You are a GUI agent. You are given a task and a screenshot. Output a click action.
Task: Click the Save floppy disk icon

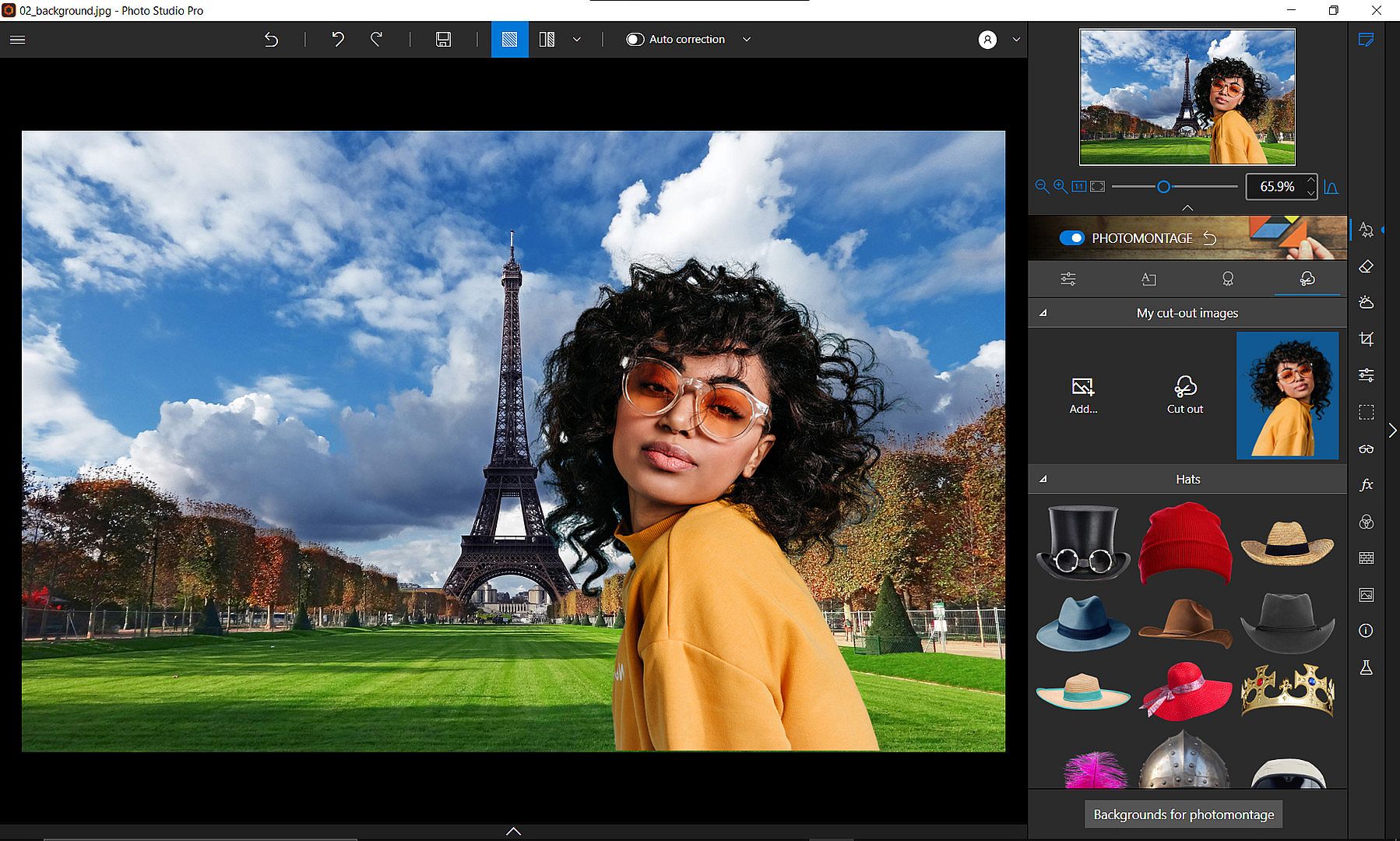point(443,40)
